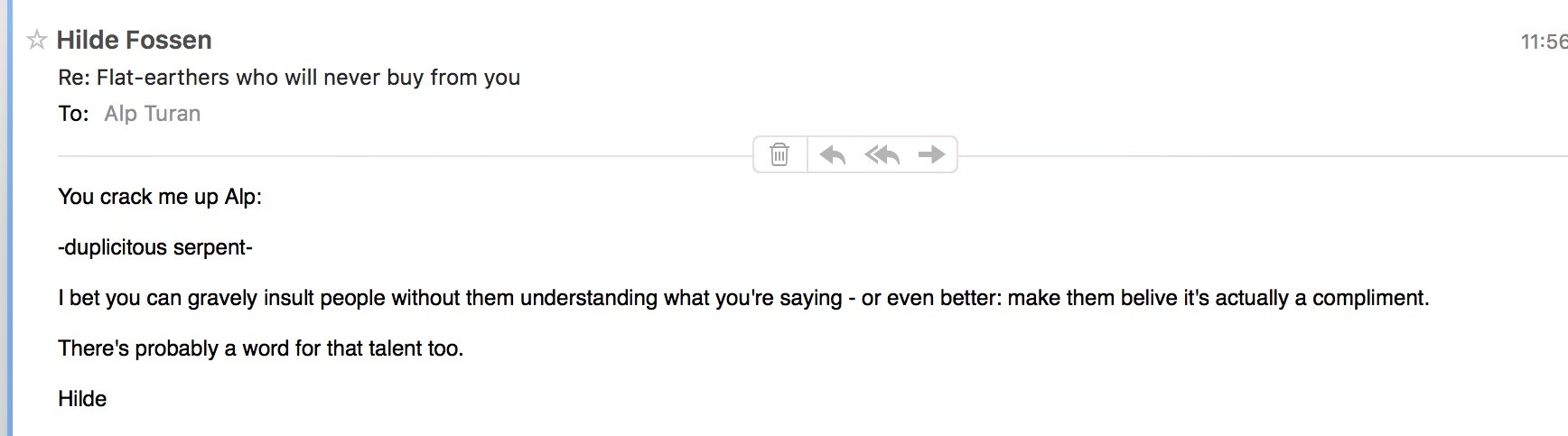
Task: Click the signature "Hilde" at the bottom
Action: point(82,399)
